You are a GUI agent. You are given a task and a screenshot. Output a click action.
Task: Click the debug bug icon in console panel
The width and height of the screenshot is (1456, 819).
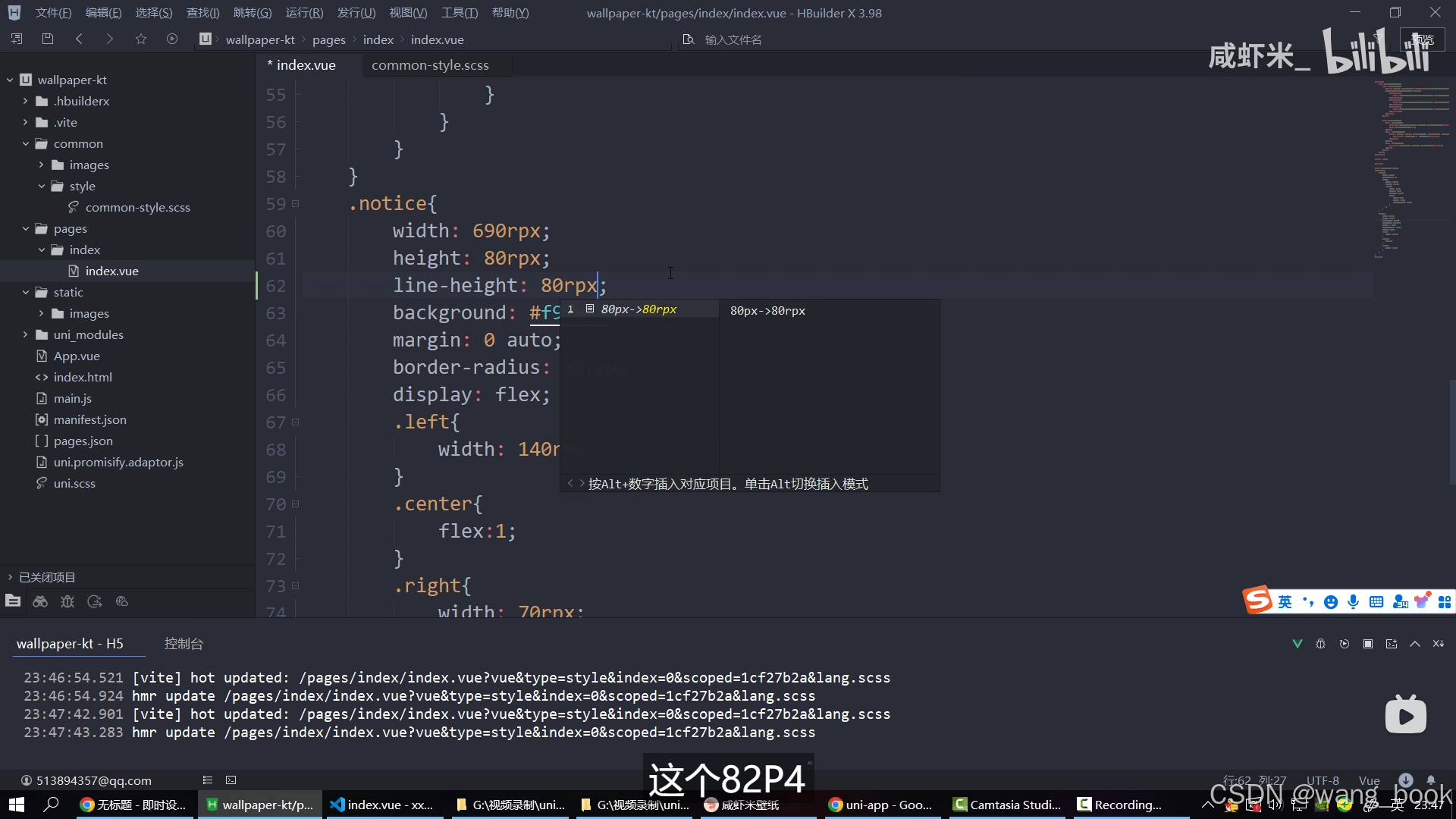point(1320,644)
